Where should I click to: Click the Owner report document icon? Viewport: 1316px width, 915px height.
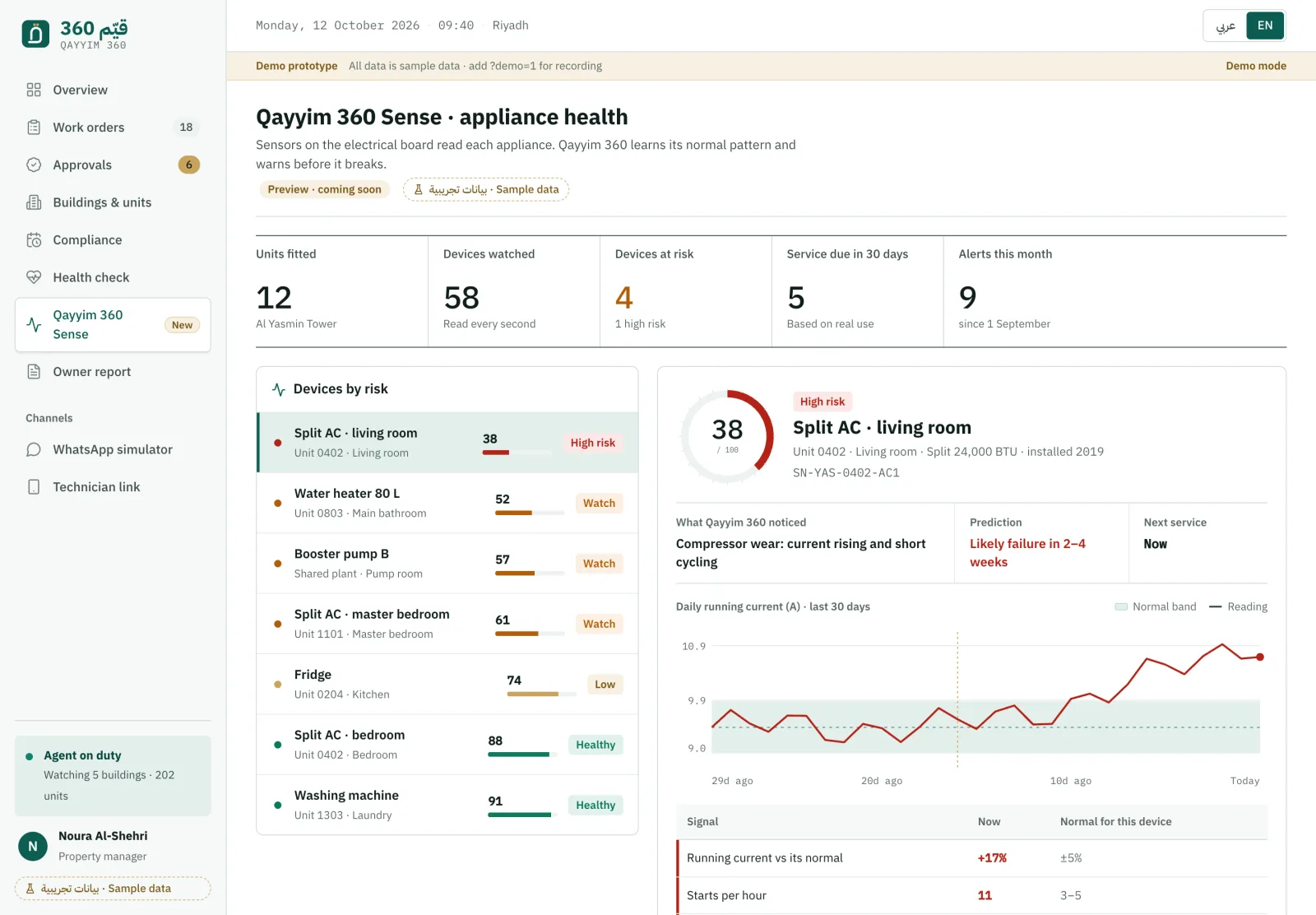(x=34, y=372)
